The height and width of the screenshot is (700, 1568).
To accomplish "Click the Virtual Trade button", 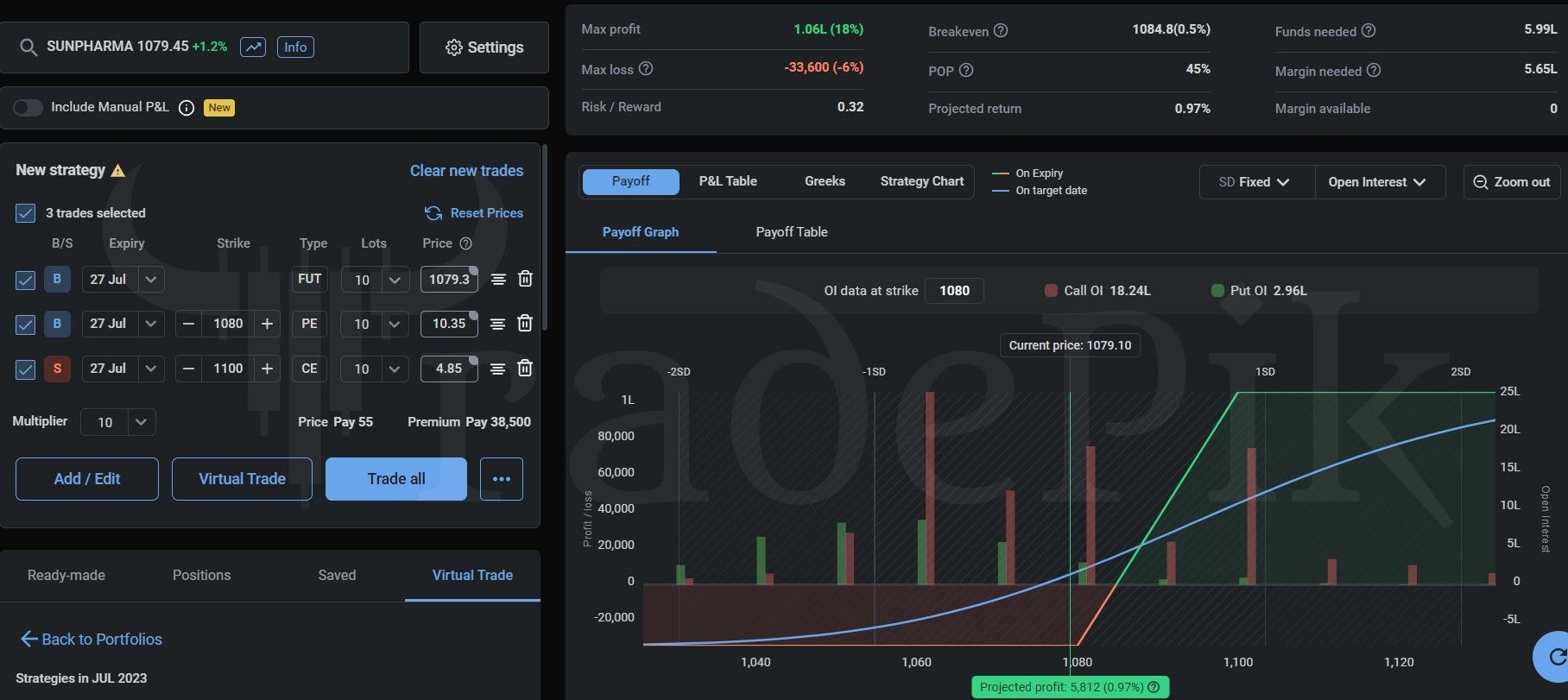I will point(242,479).
